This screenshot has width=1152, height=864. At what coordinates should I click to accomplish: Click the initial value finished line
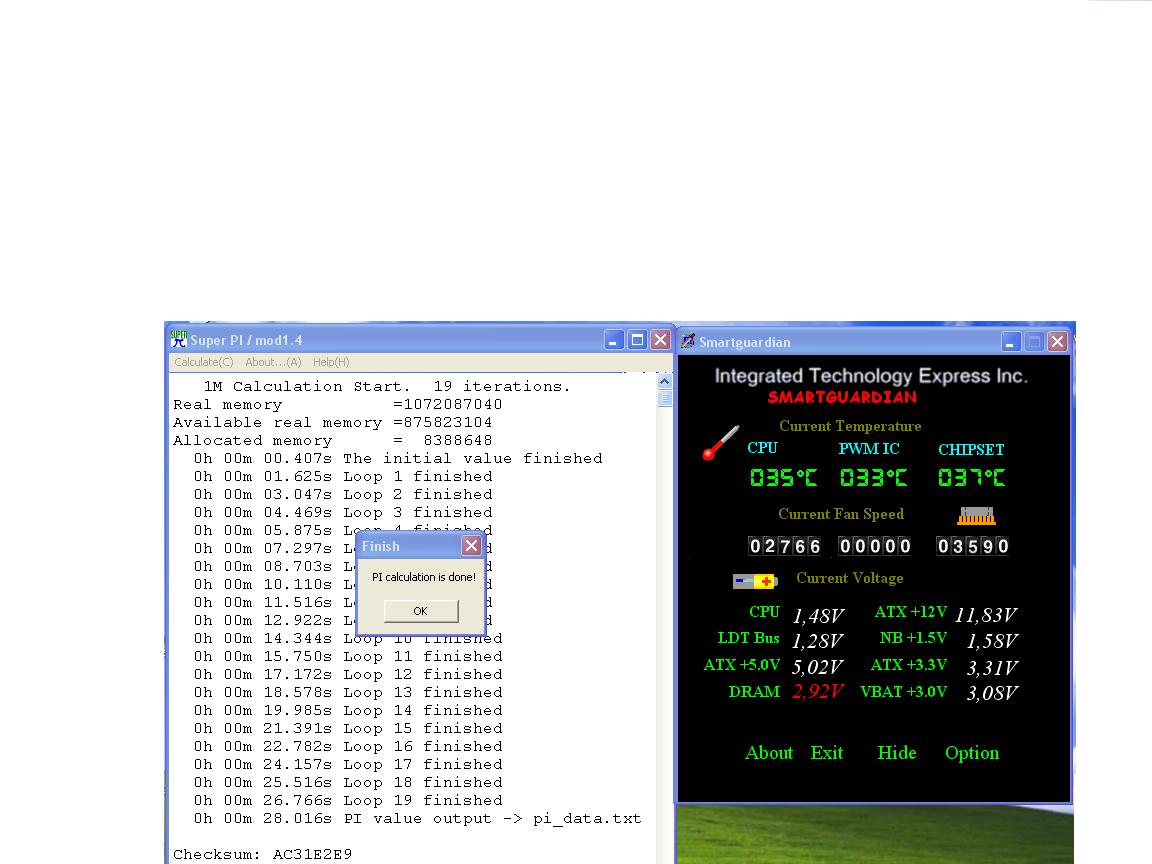tap(398, 458)
